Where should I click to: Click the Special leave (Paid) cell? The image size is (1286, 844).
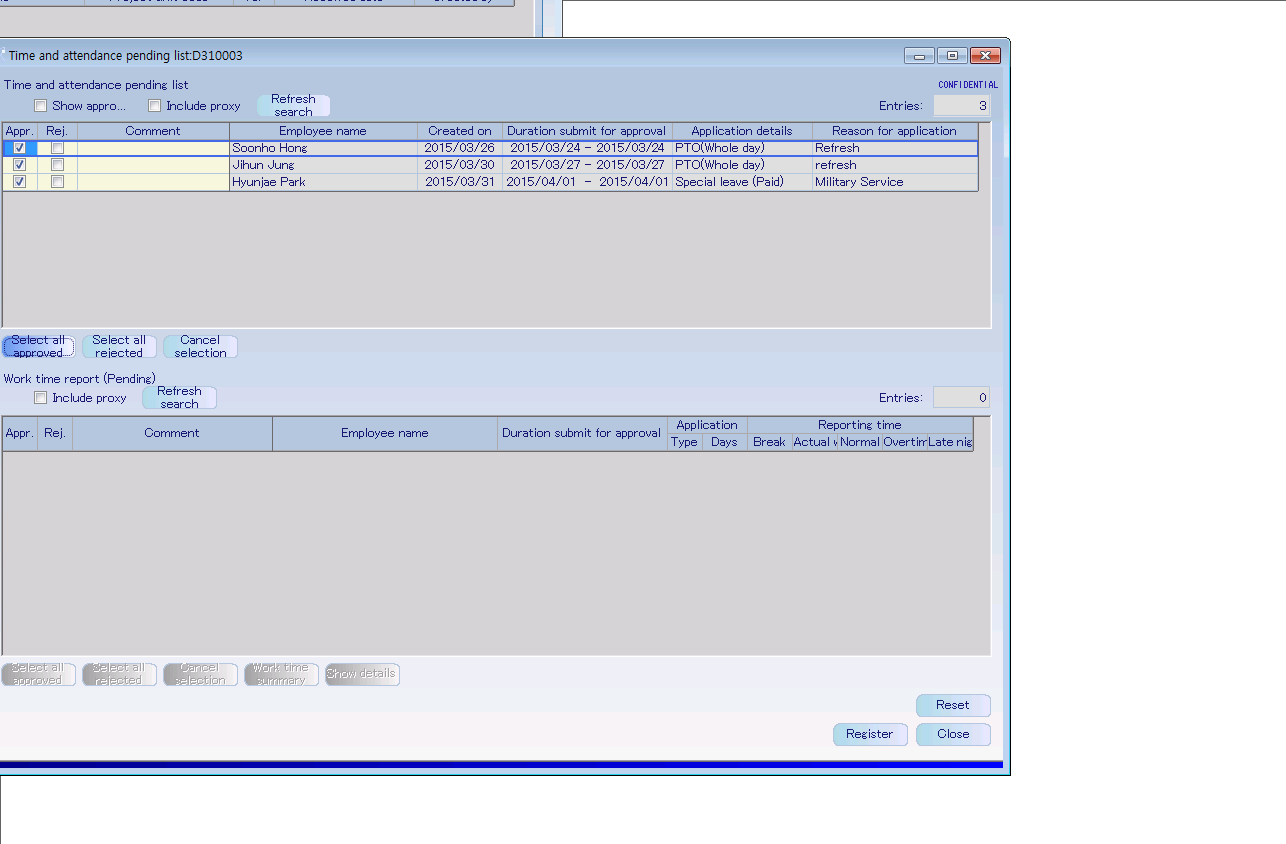742,182
